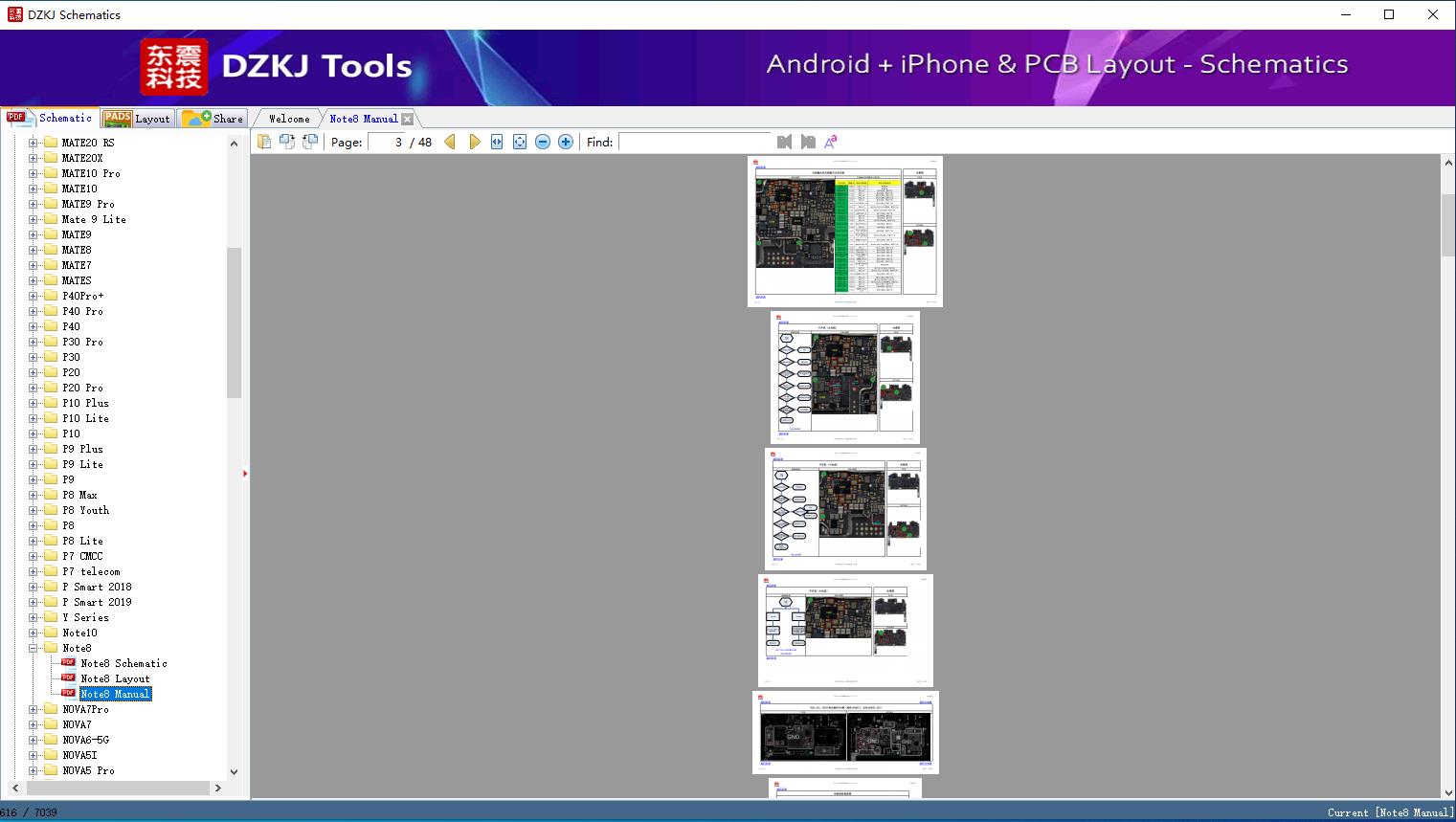Click the fit page icon

click(x=520, y=142)
